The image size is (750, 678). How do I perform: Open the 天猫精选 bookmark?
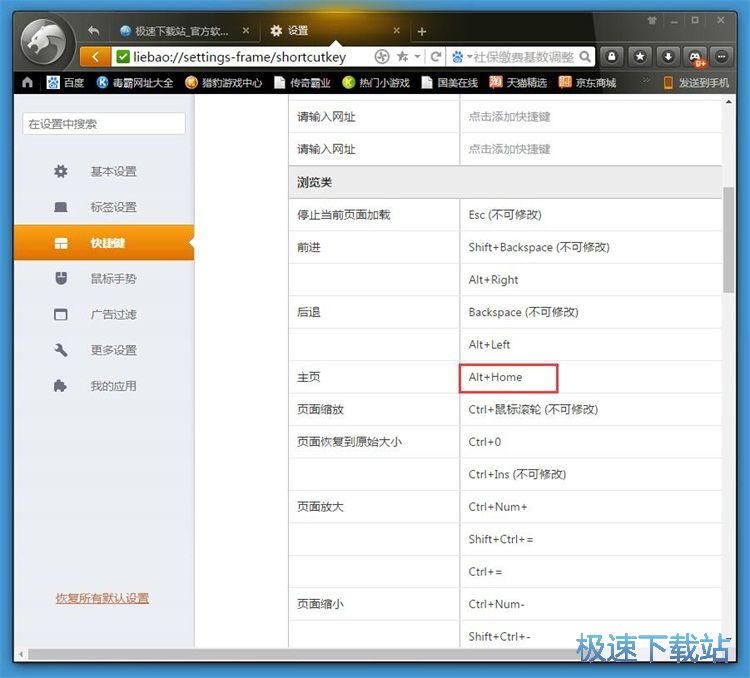(x=518, y=82)
